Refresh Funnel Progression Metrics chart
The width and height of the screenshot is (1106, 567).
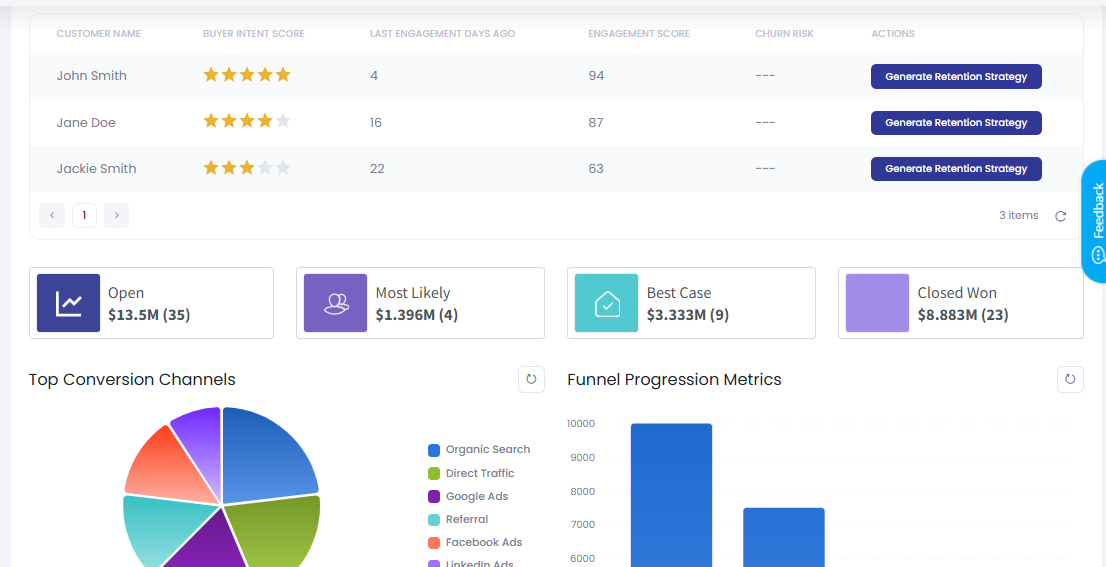click(x=1070, y=380)
